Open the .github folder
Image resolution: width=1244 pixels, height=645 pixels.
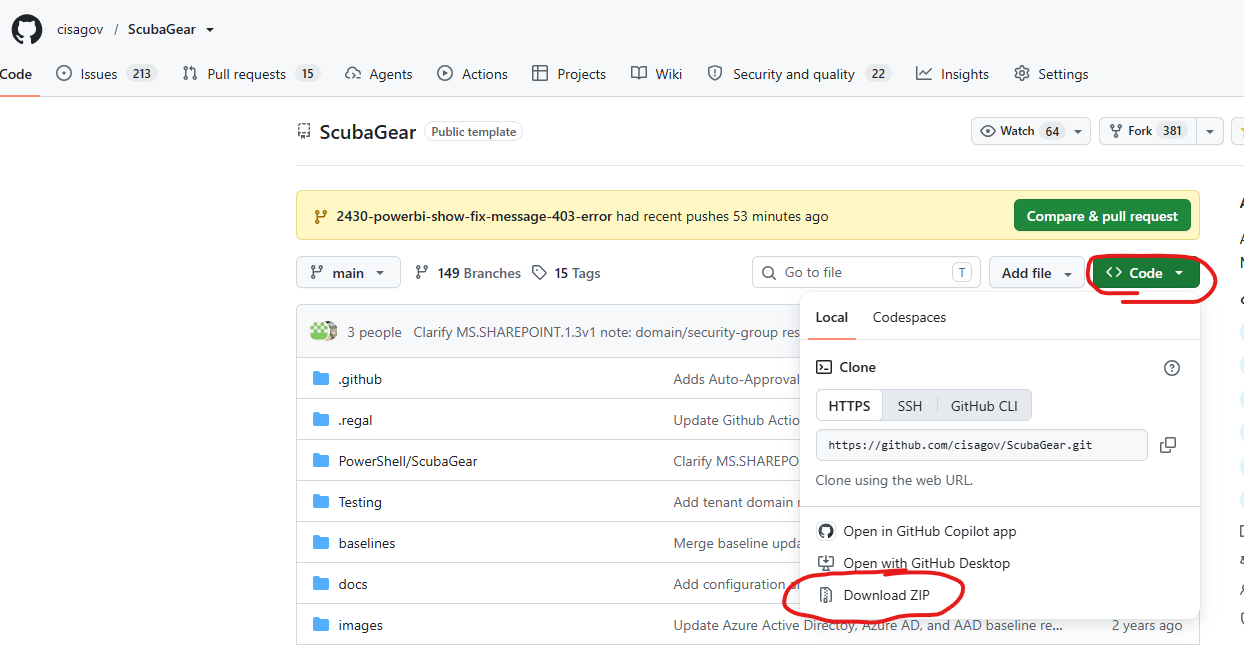tap(360, 379)
